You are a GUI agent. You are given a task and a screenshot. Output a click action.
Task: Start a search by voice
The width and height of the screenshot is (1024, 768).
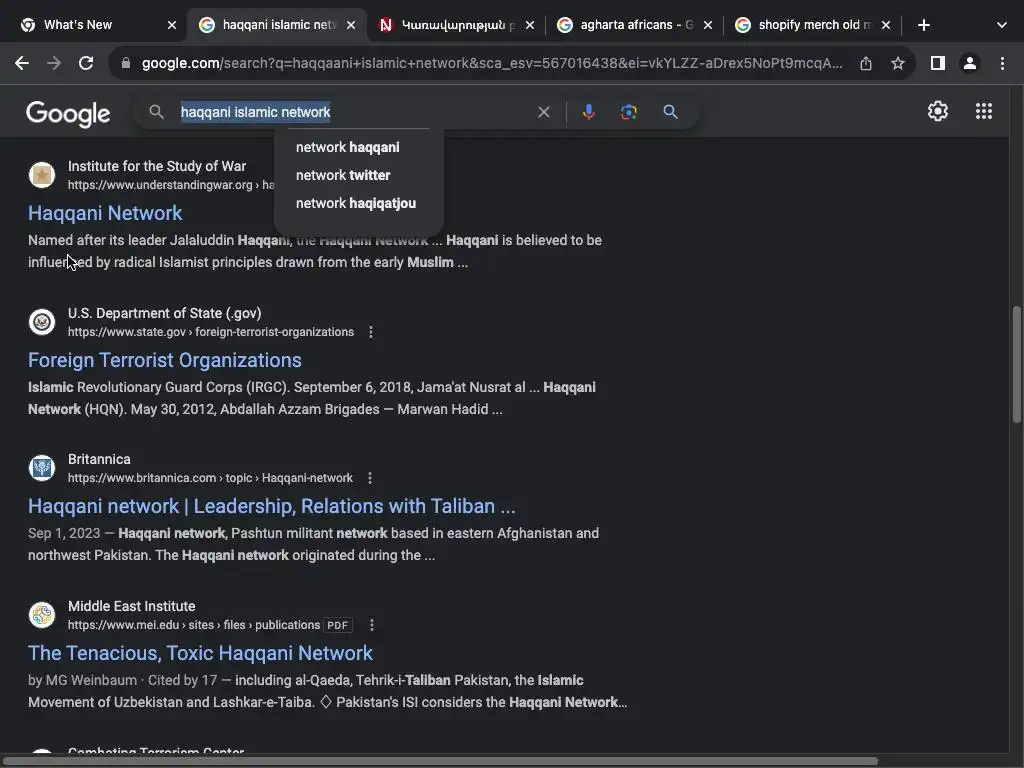588,112
